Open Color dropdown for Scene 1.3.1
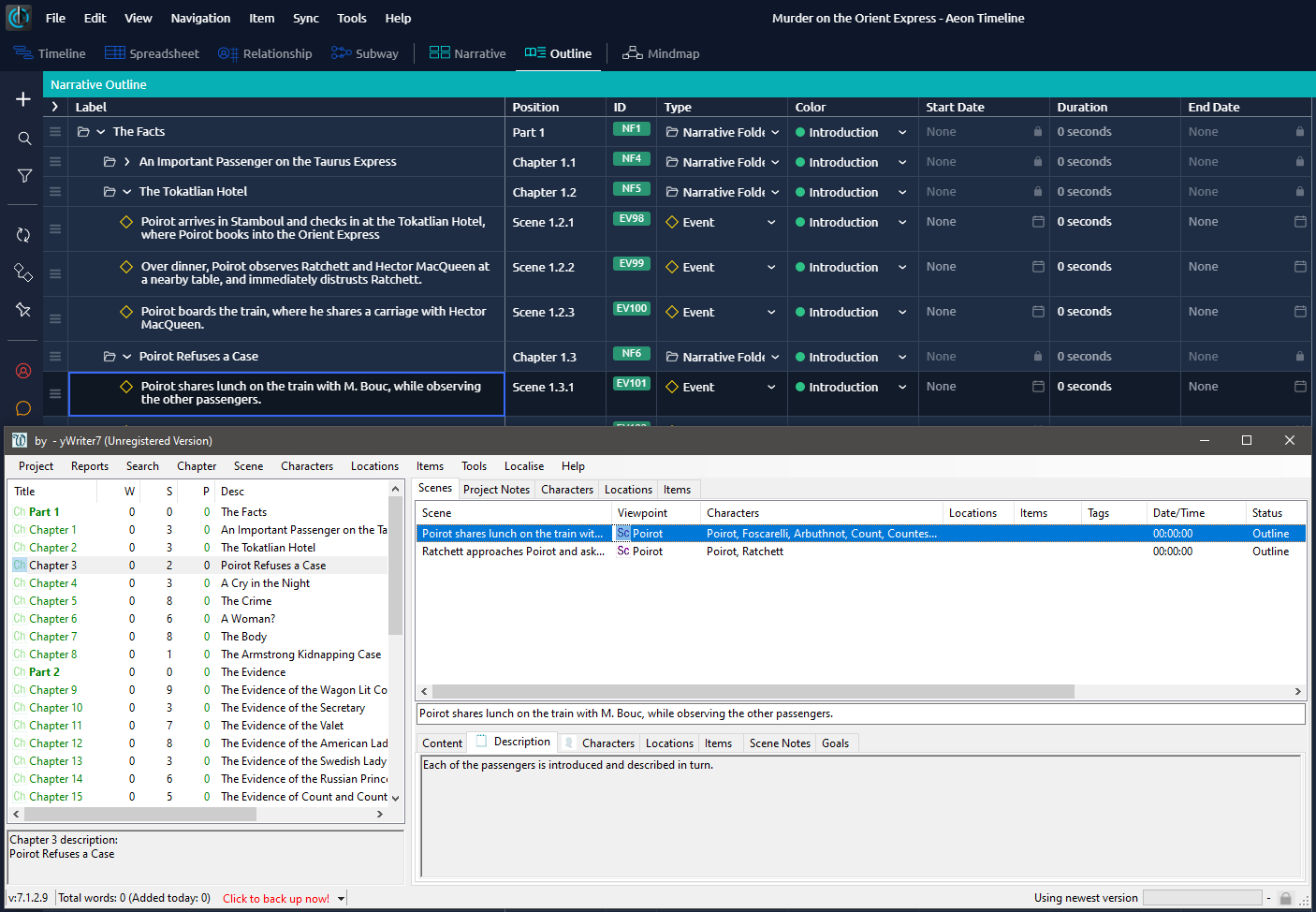The height and width of the screenshot is (912, 1316). [902, 388]
